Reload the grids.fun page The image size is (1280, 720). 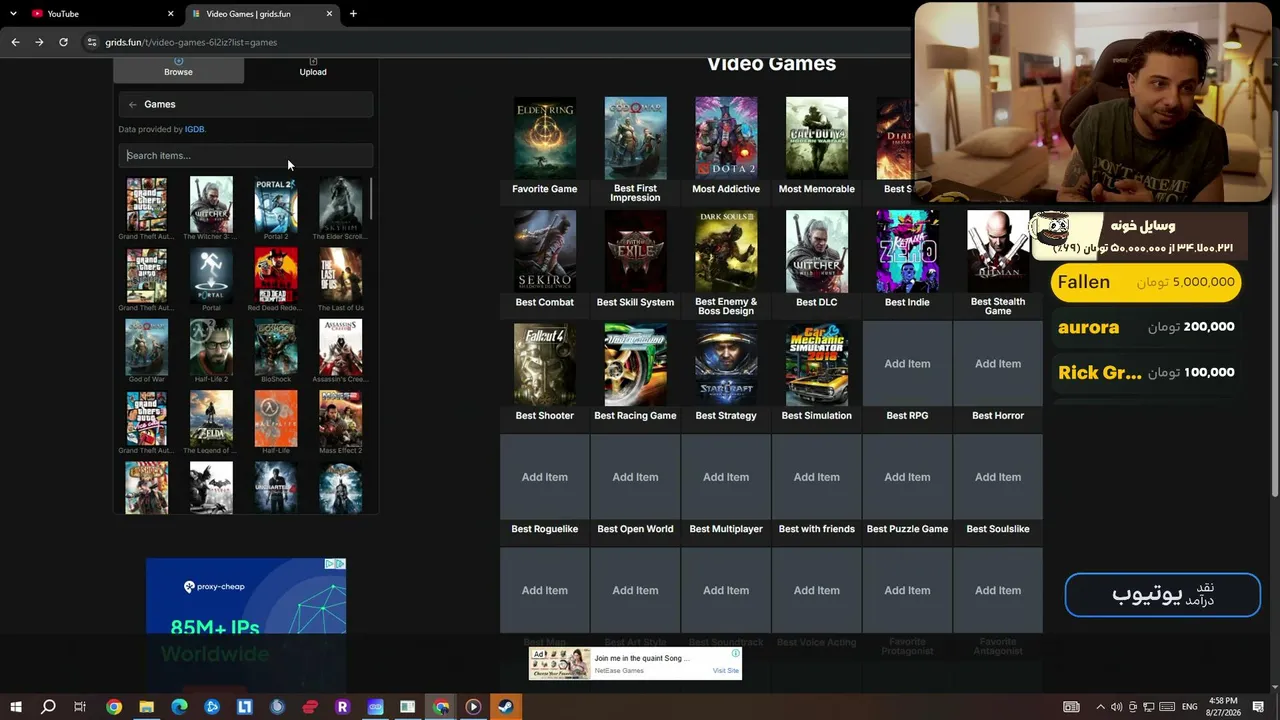coord(63,42)
